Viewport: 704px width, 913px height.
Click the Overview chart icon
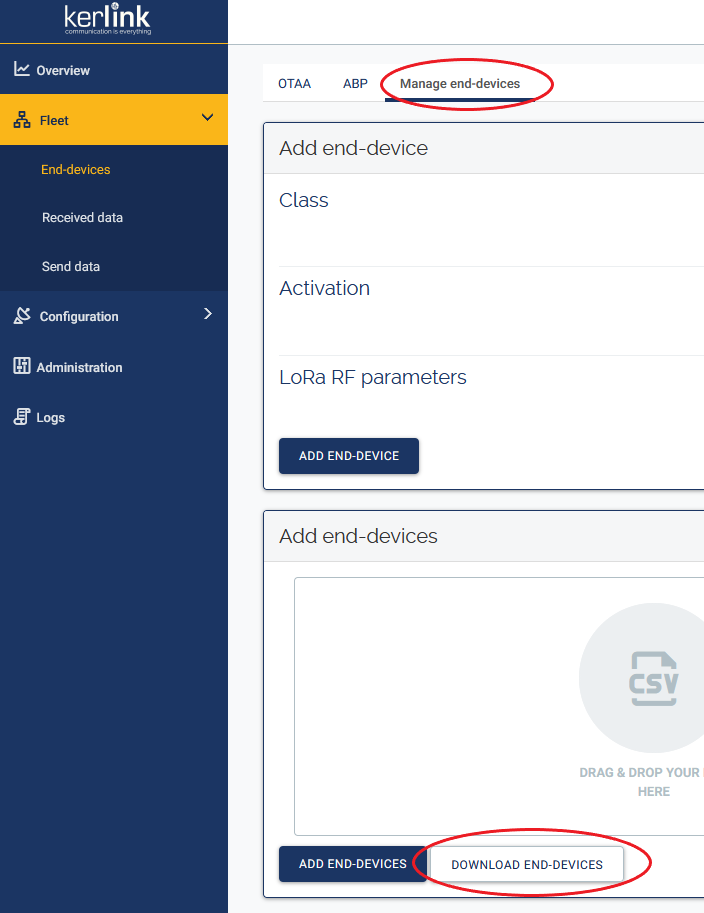21,69
